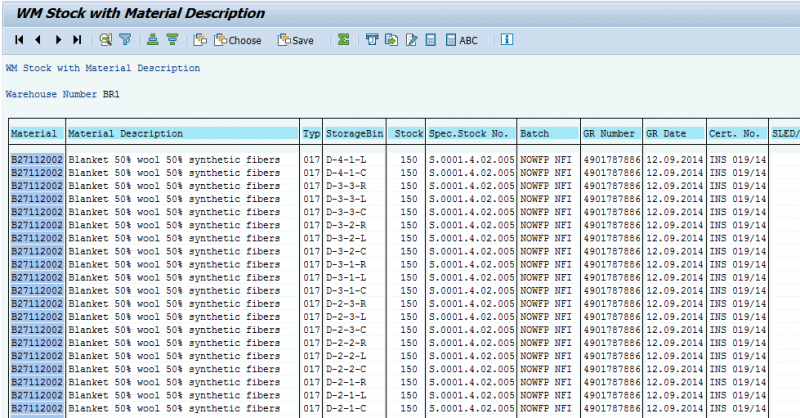
Task: Jump to first page using first-page arrow
Action: (x=19, y=40)
